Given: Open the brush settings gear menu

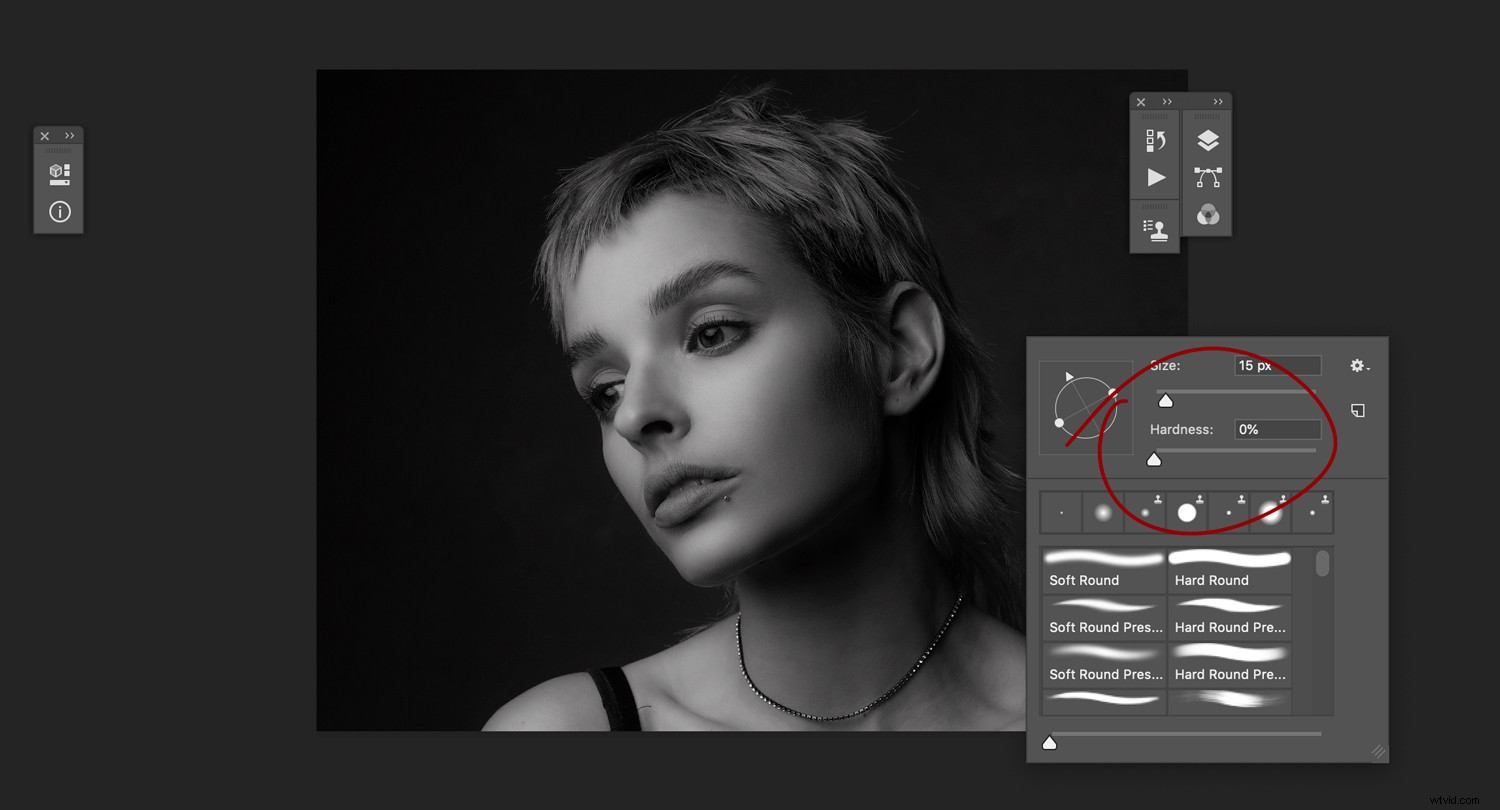Looking at the screenshot, I should 1358,366.
